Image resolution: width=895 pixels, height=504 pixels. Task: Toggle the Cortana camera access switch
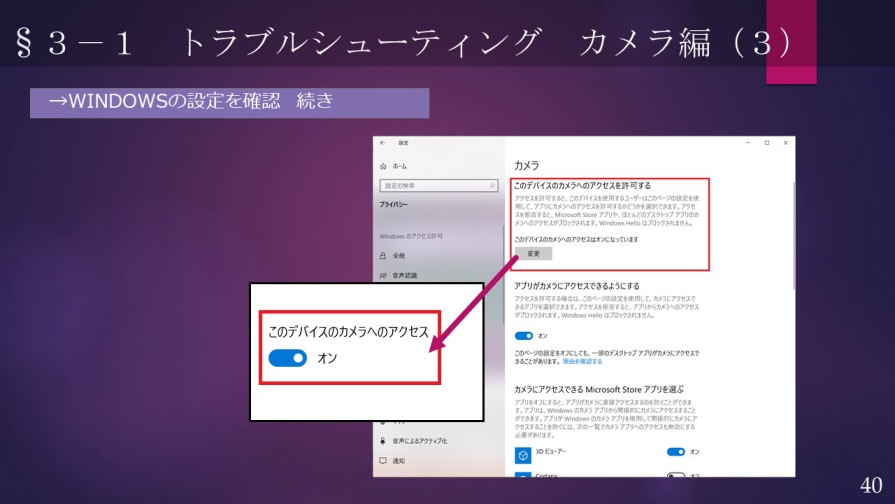pyautogui.click(x=676, y=474)
